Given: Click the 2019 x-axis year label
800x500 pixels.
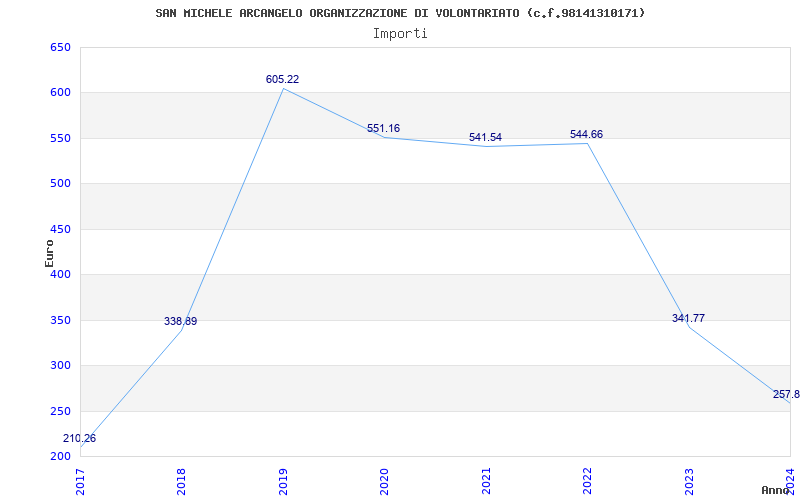Looking at the screenshot, I should coord(283,481).
